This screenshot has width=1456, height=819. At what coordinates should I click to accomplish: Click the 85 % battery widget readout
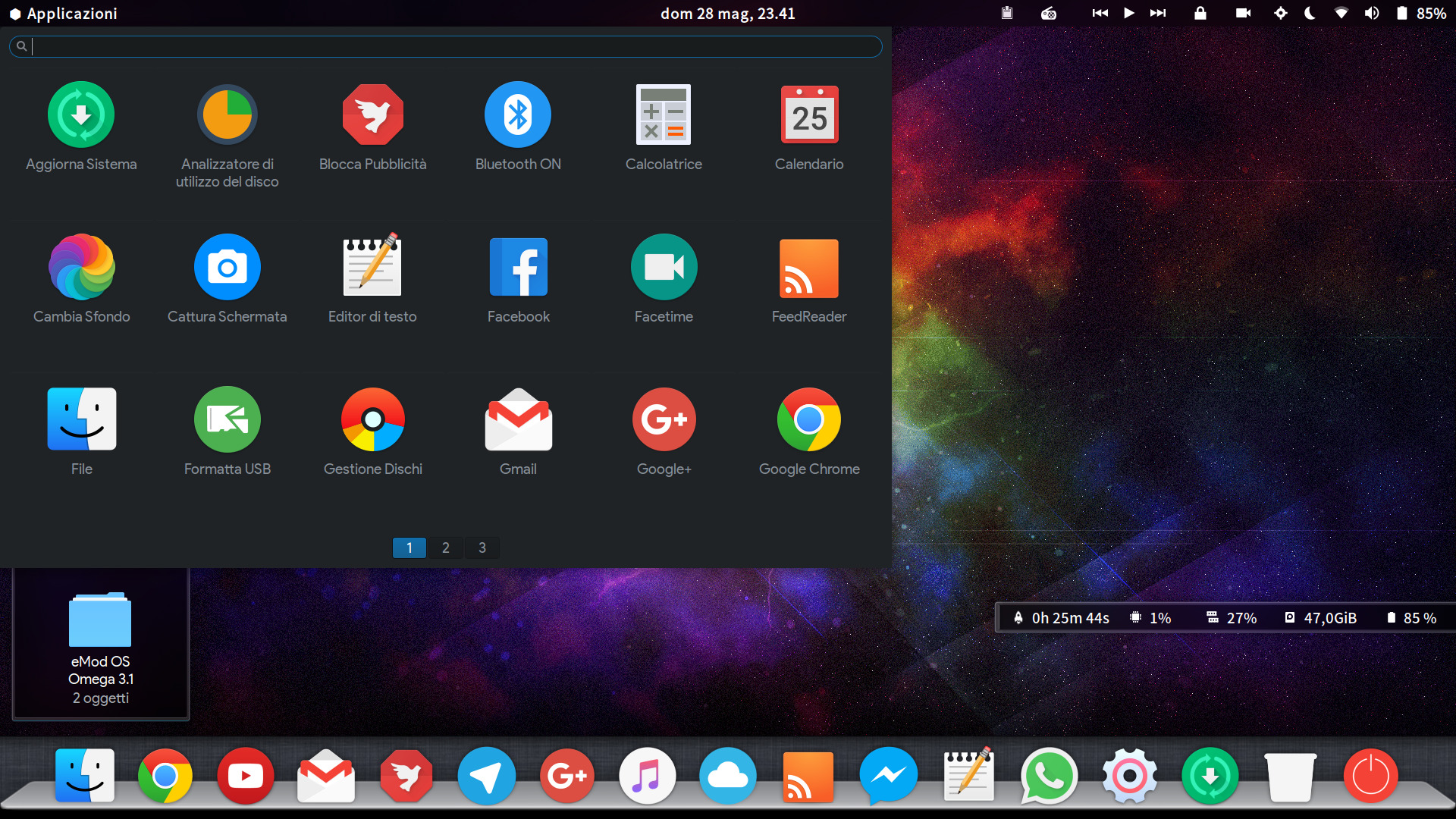point(1411,618)
